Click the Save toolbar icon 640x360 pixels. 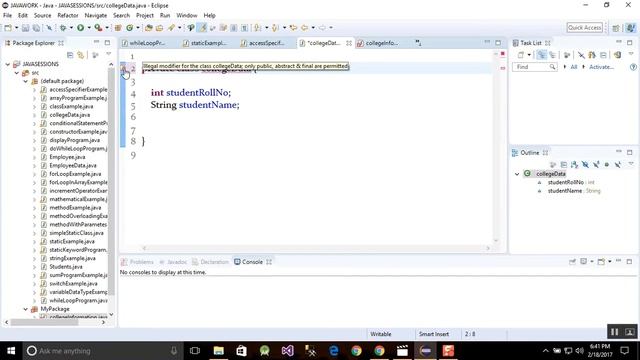[x=25, y=28]
